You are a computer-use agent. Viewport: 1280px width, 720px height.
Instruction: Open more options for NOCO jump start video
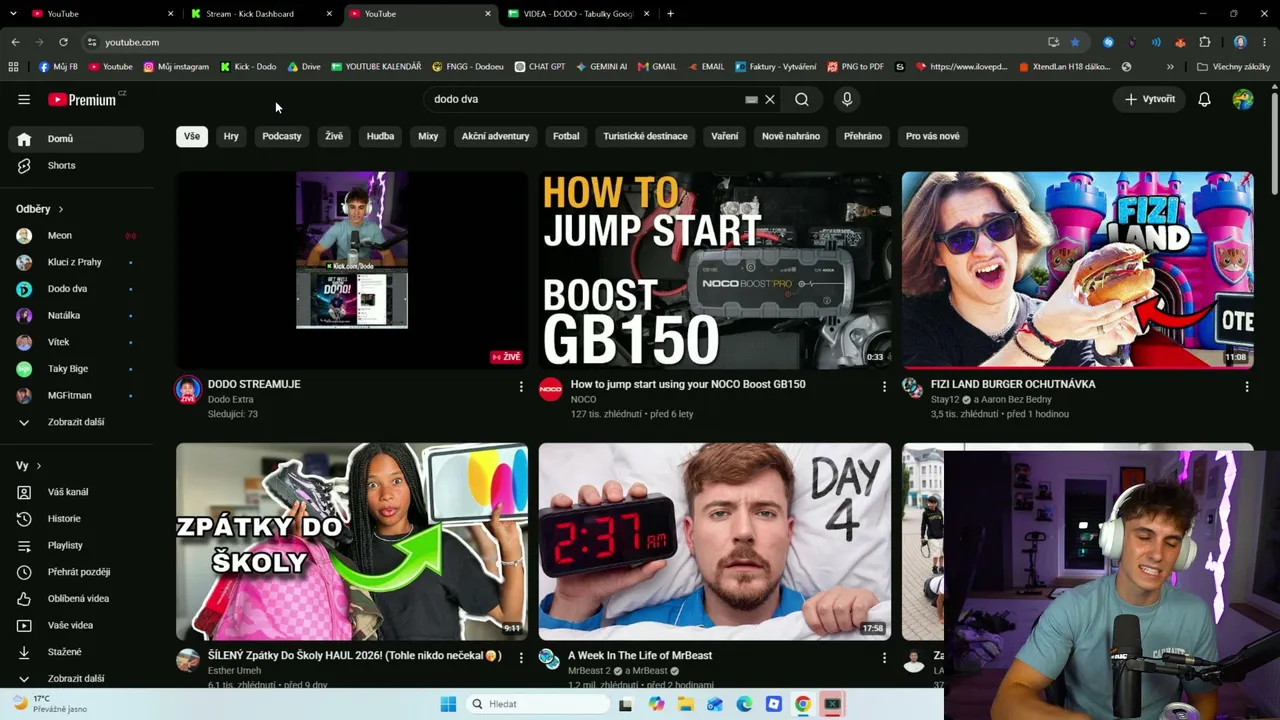tap(884, 386)
